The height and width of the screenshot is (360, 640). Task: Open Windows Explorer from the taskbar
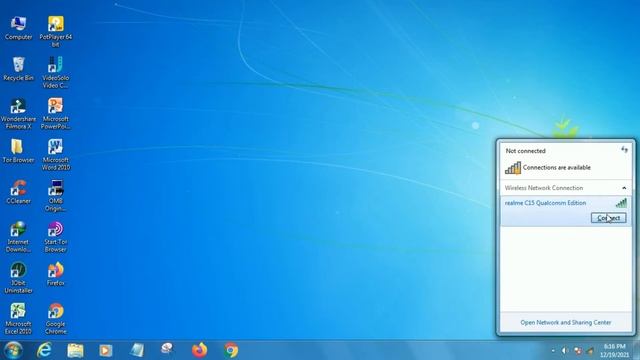click(x=75, y=350)
